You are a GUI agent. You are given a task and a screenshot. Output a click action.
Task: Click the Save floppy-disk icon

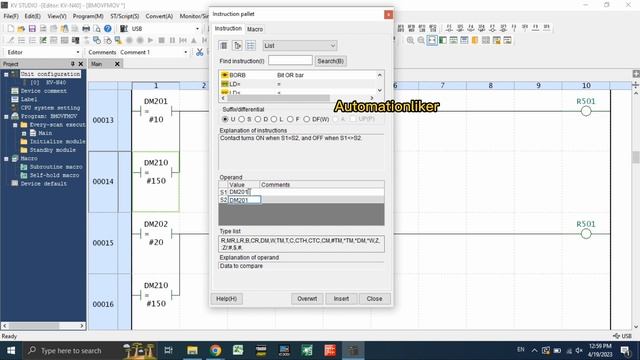pos(32,29)
